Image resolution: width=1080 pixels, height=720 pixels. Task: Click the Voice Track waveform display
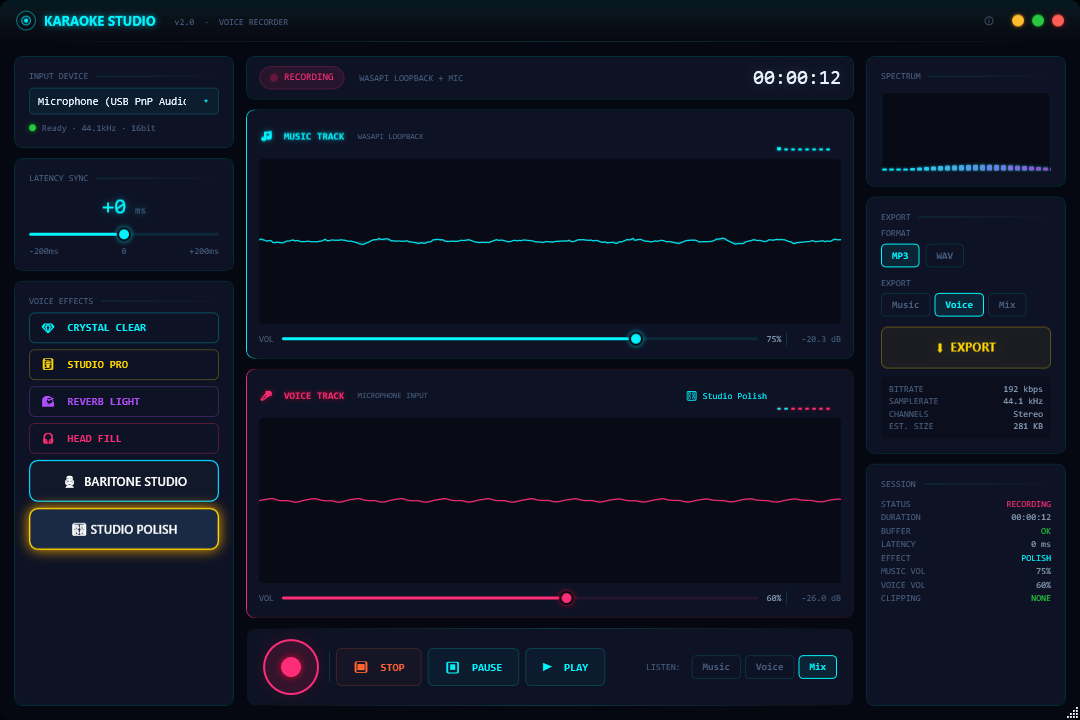[x=550, y=500]
